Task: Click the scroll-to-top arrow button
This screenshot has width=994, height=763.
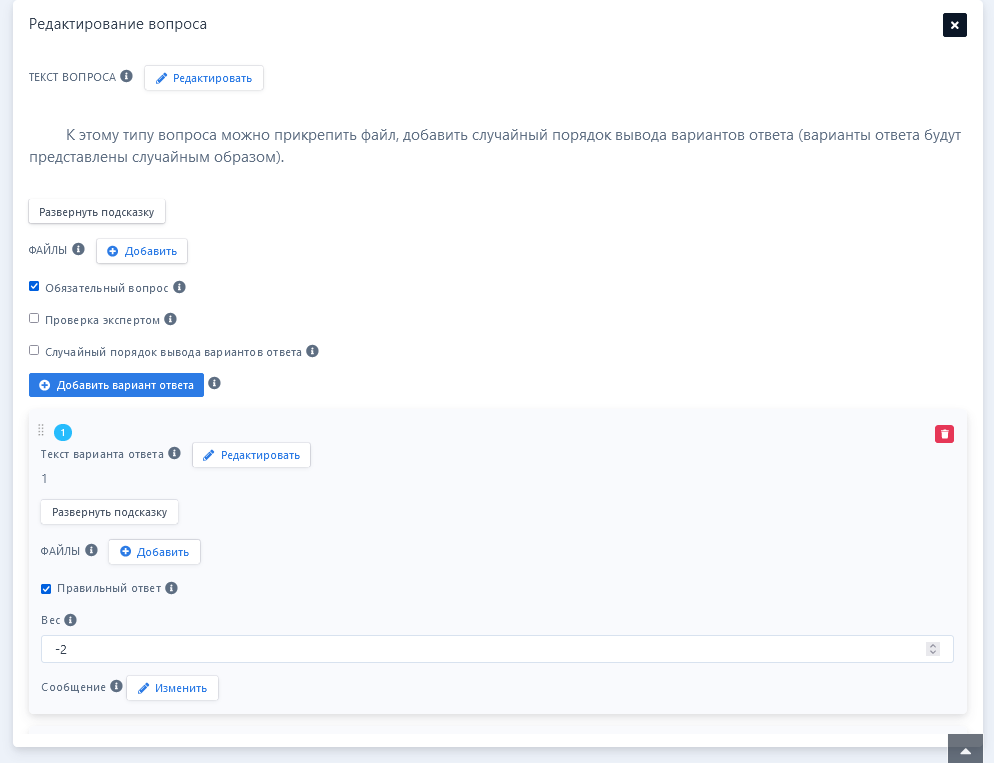Action: [965, 749]
